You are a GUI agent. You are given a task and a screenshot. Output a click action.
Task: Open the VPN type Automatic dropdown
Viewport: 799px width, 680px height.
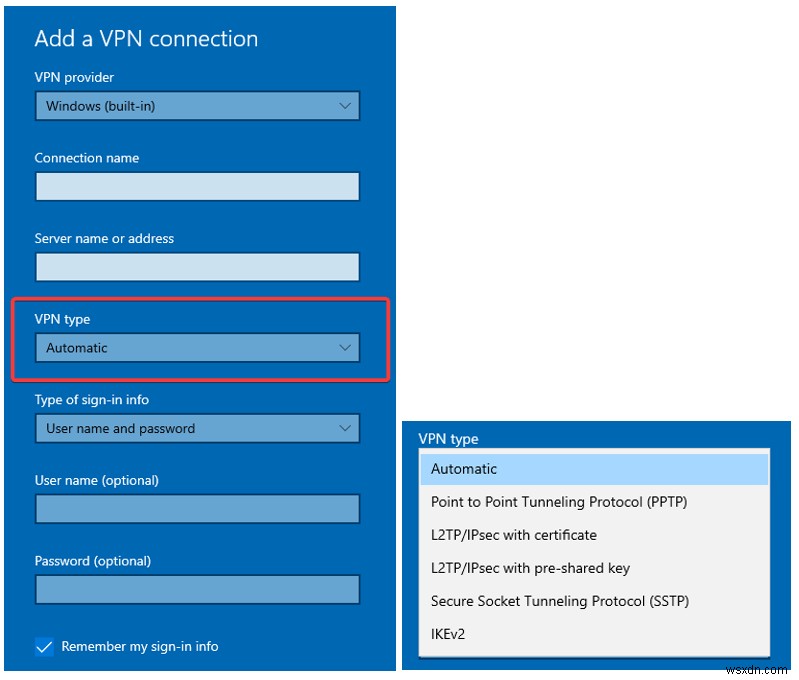(x=197, y=348)
